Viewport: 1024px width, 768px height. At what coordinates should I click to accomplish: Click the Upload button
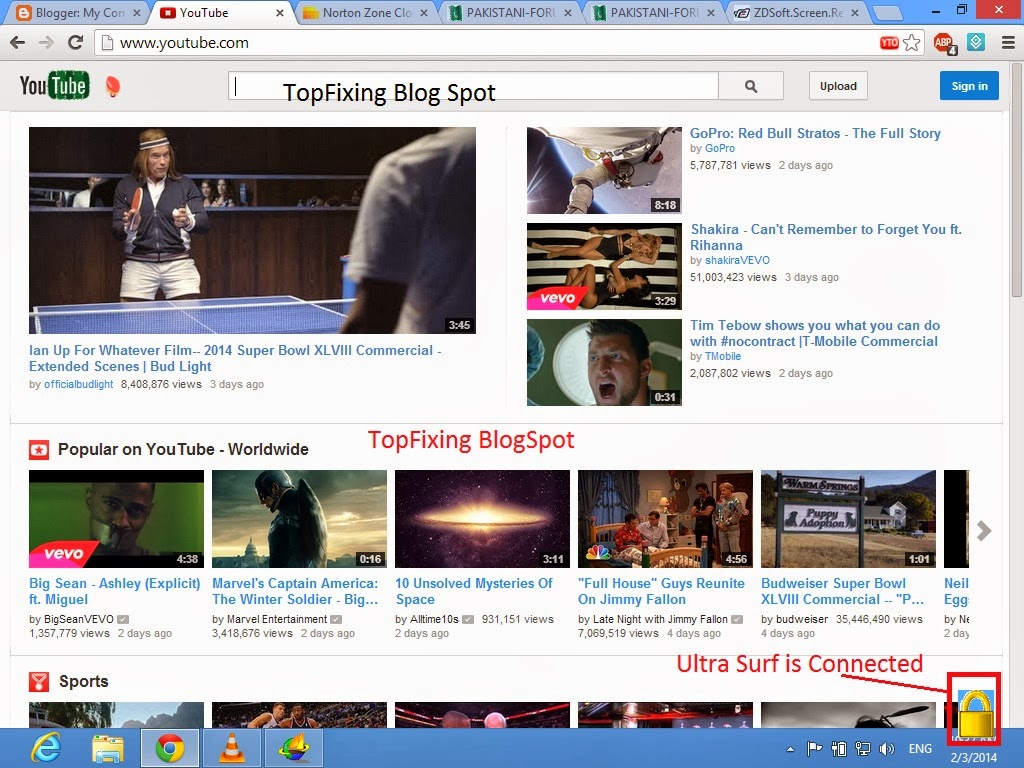[838, 86]
